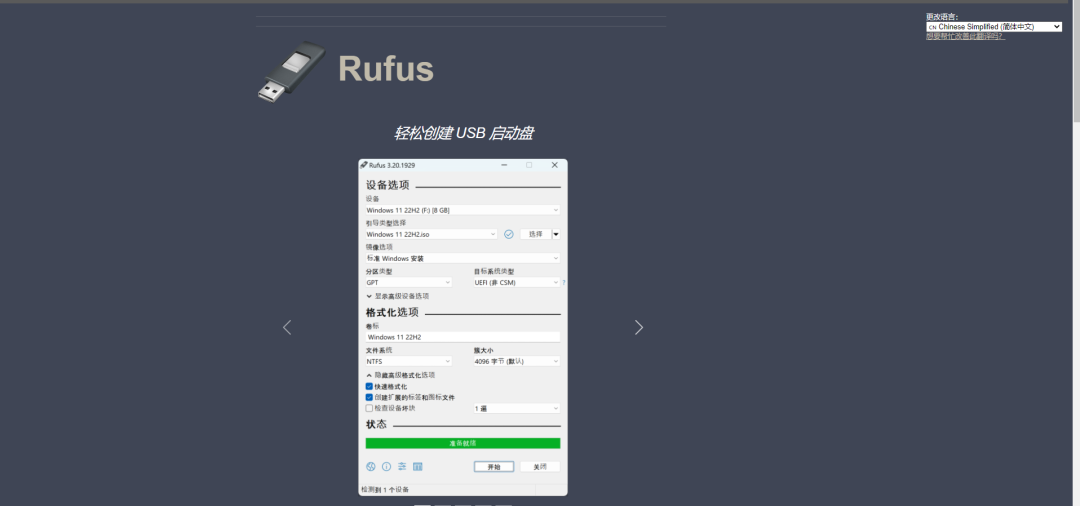
Task: Click the Rufus USB drive logo
Action: click(291, 72)
